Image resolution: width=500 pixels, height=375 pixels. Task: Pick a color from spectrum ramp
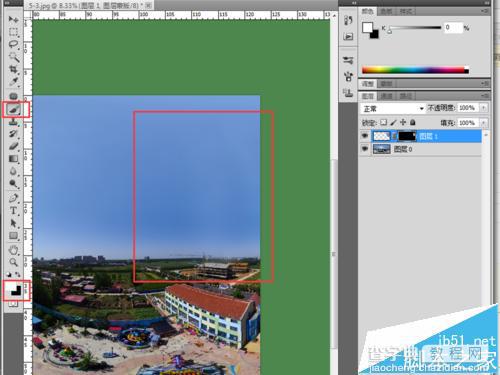click(x=415, y=70)
